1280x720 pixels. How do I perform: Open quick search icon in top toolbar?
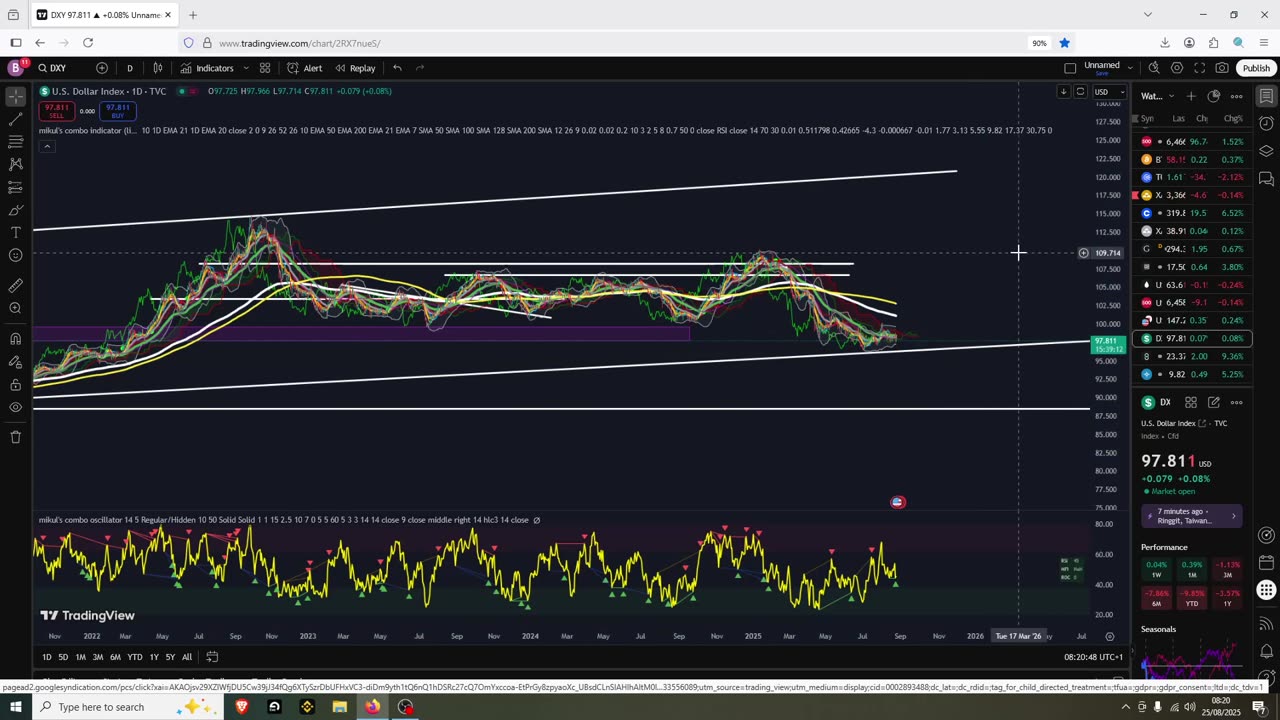pos(1154,68)
